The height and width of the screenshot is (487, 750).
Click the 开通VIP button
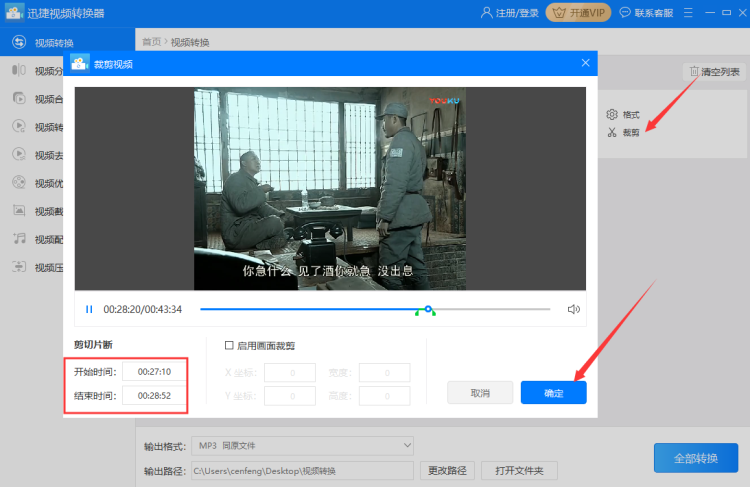click(x=578, y=13)
